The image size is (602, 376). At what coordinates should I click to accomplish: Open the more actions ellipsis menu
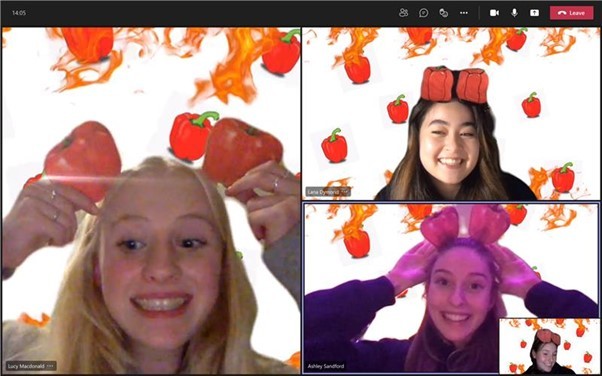[464, 13]
